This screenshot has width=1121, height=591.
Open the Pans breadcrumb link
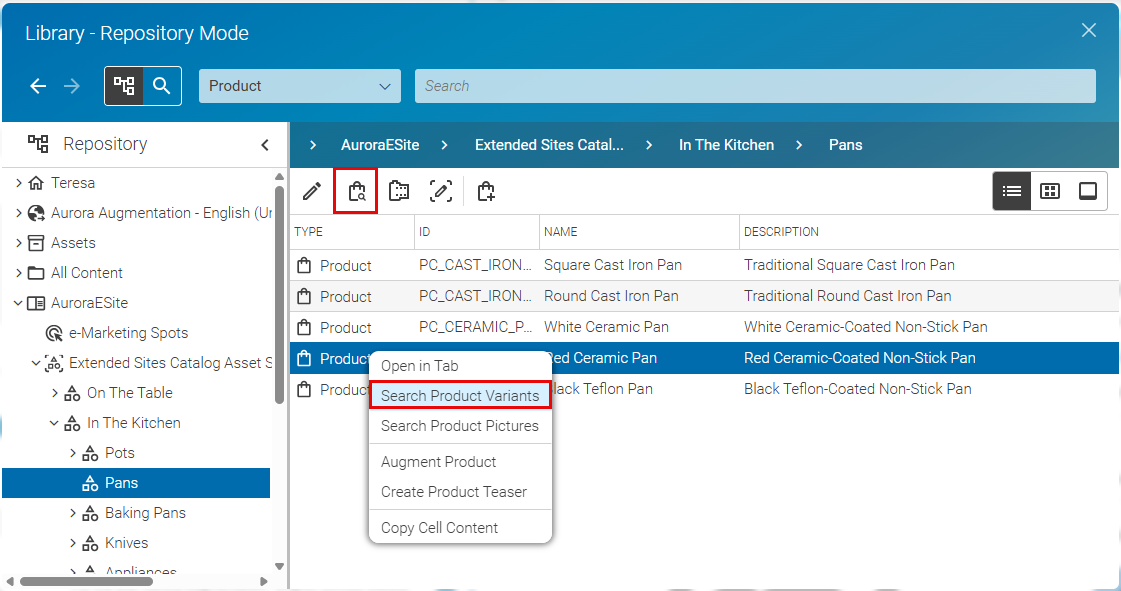click(845, 144)
